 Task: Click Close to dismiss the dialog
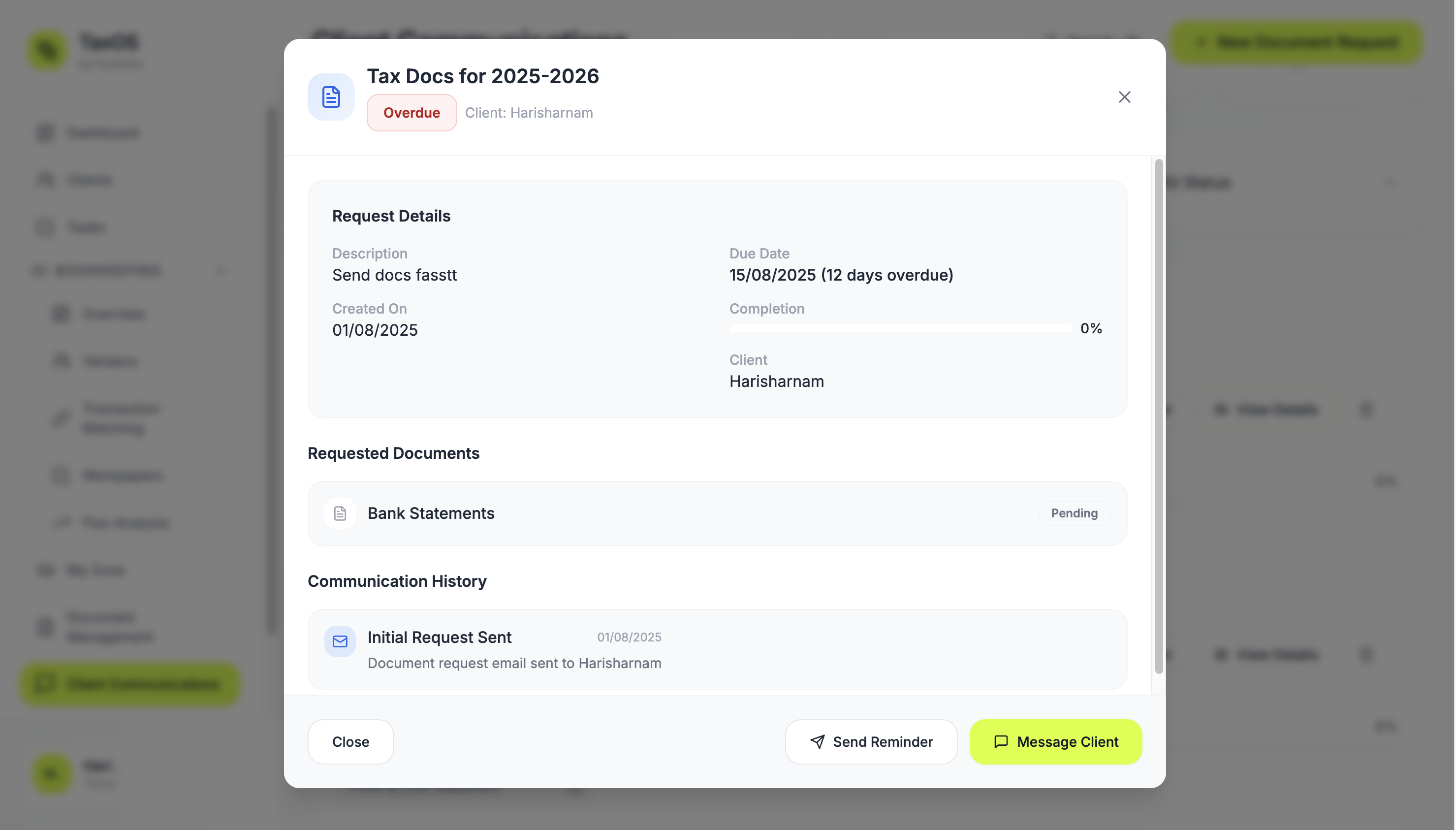[350, 742]
